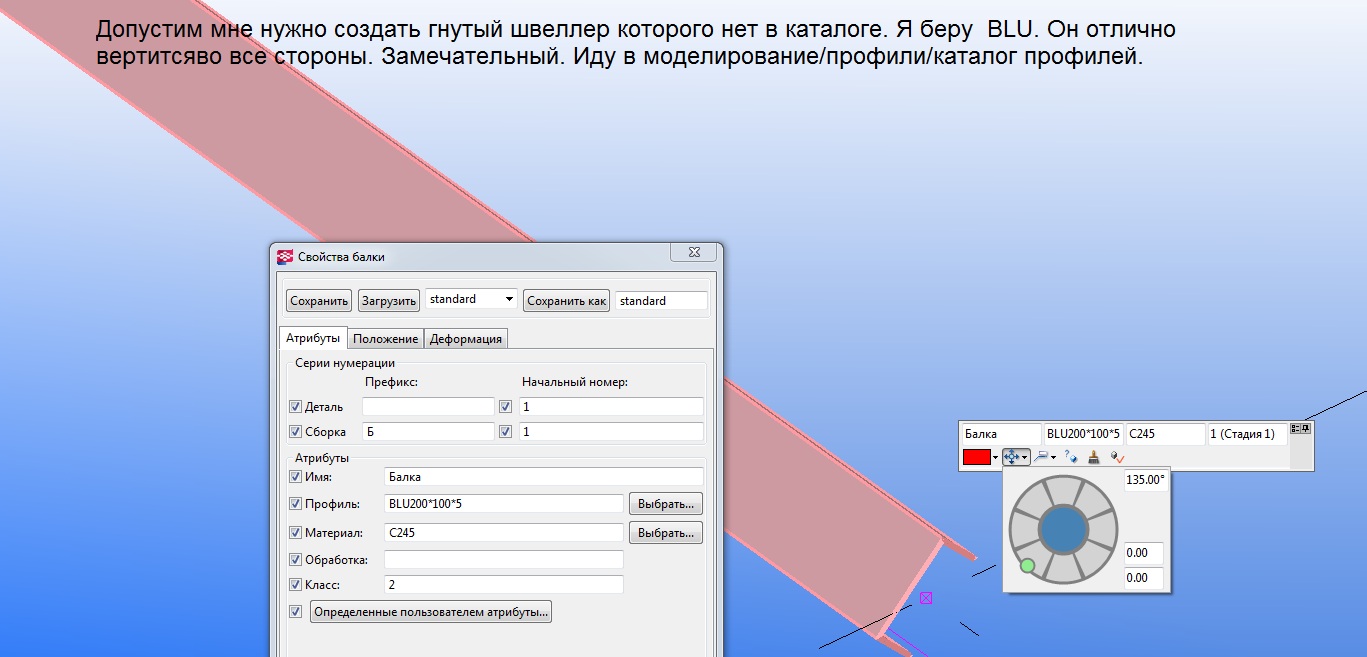The width and height of the screenshot is (1367, 657).
Task: Toggle the Сборка checkbox
Action: point(295,431)
